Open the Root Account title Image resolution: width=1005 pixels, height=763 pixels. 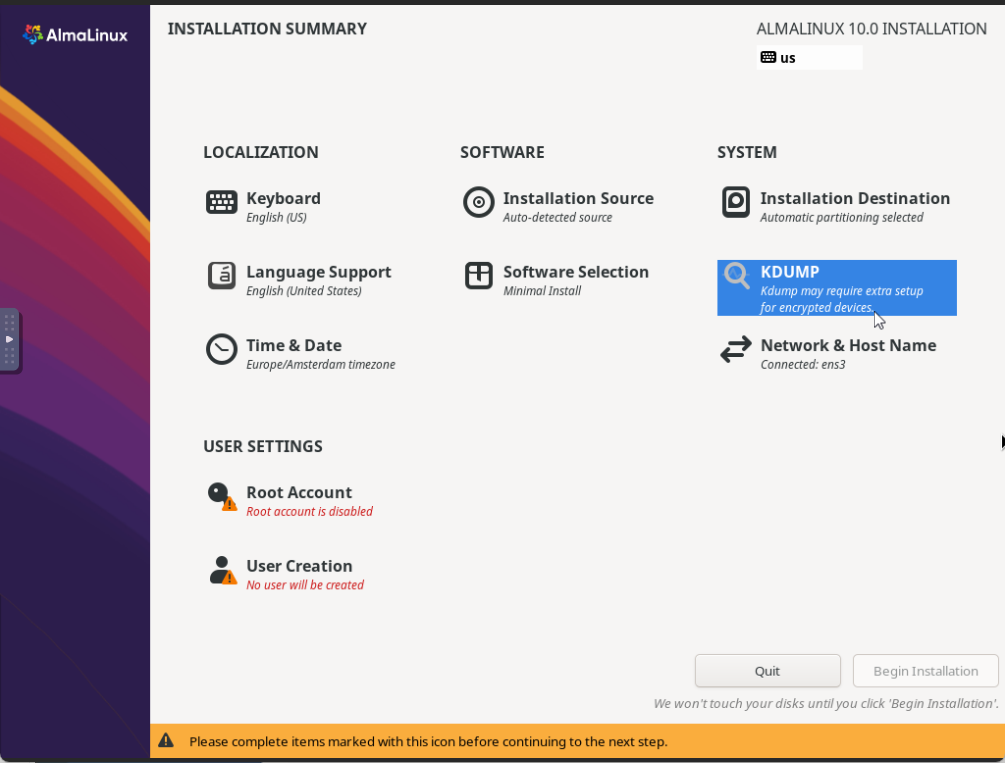(299, 492)
